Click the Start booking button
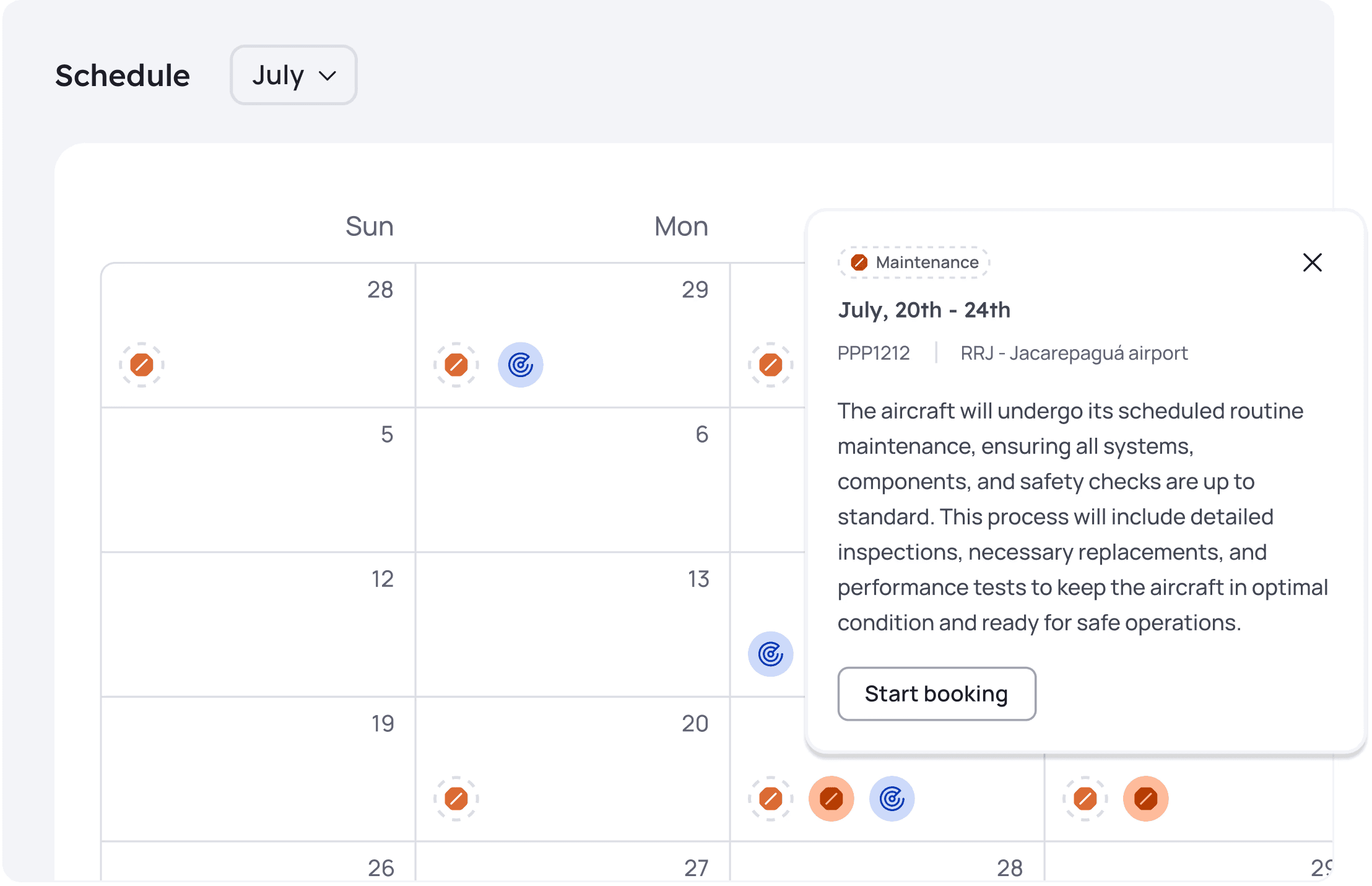Screen dimensions: 1372x886 tap(936, 693)
